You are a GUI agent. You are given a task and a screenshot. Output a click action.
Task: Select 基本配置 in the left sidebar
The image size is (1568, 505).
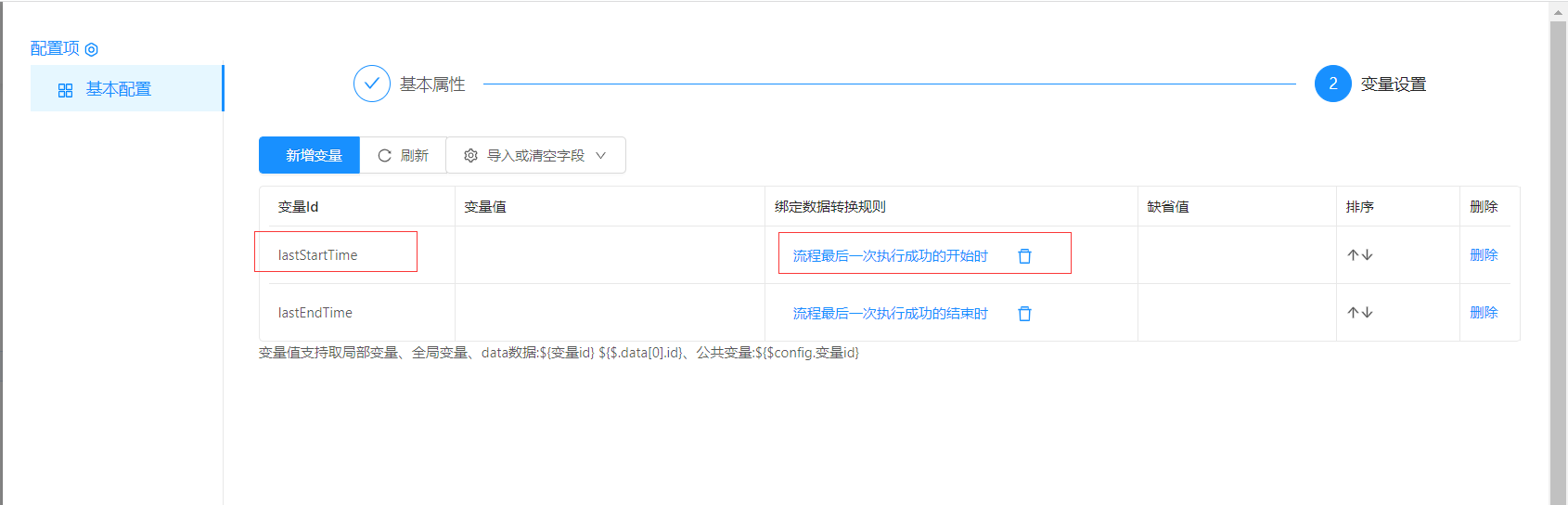tap(118, 89)
